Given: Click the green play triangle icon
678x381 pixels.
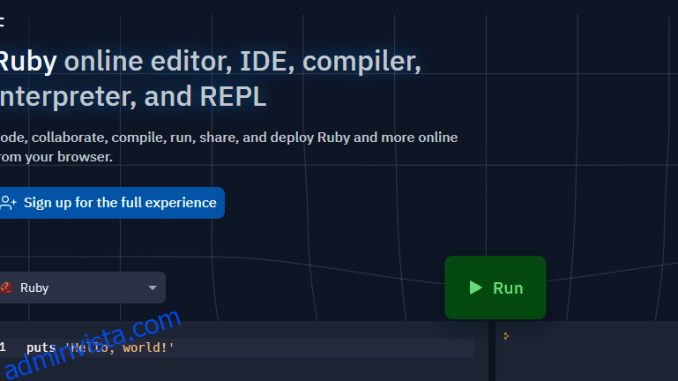Looking at the screenshot, I should pyautogui.click(x=475, y=288).
